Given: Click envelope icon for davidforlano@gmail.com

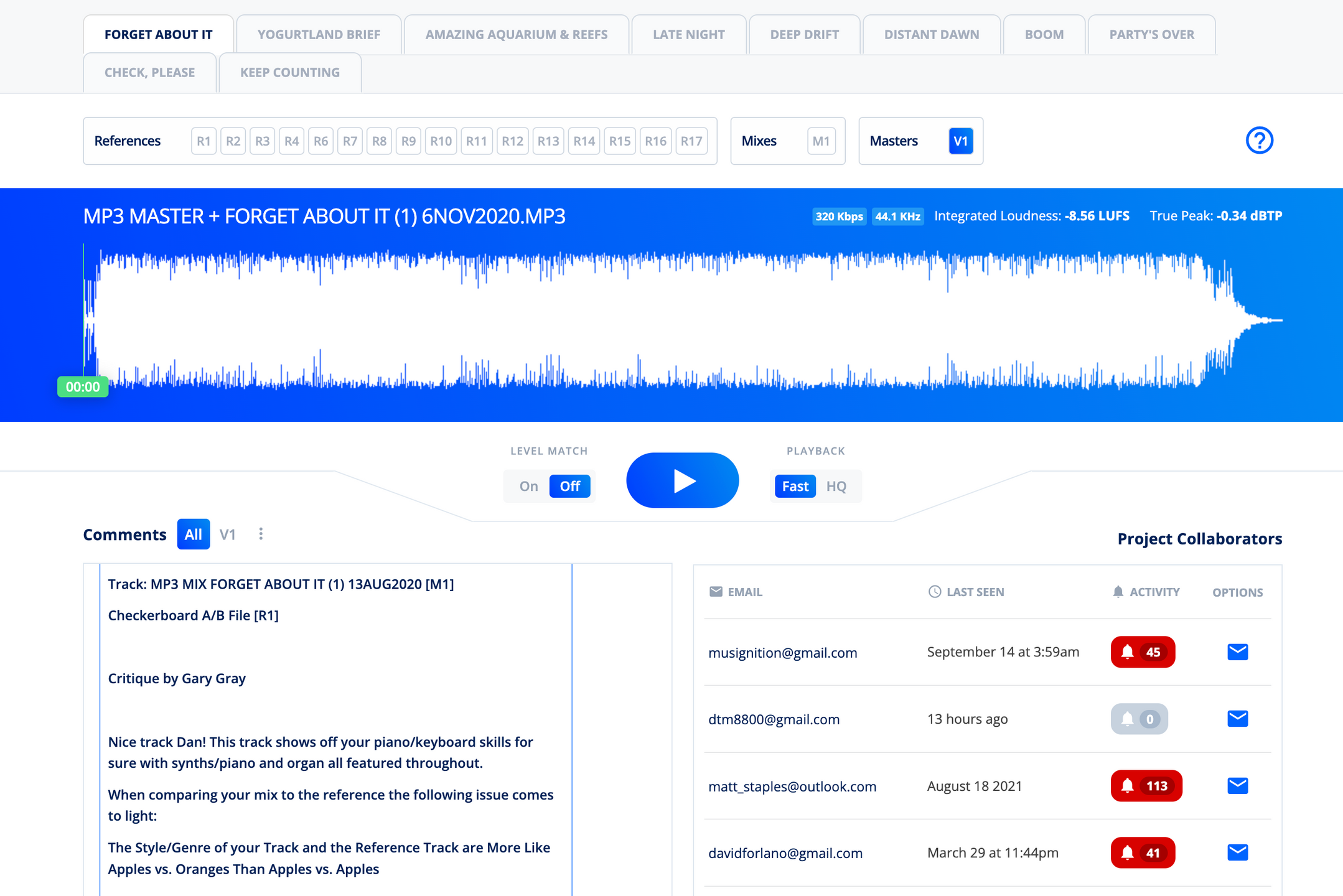Looking at the screenshot, I should click(x=1237, y=852).
